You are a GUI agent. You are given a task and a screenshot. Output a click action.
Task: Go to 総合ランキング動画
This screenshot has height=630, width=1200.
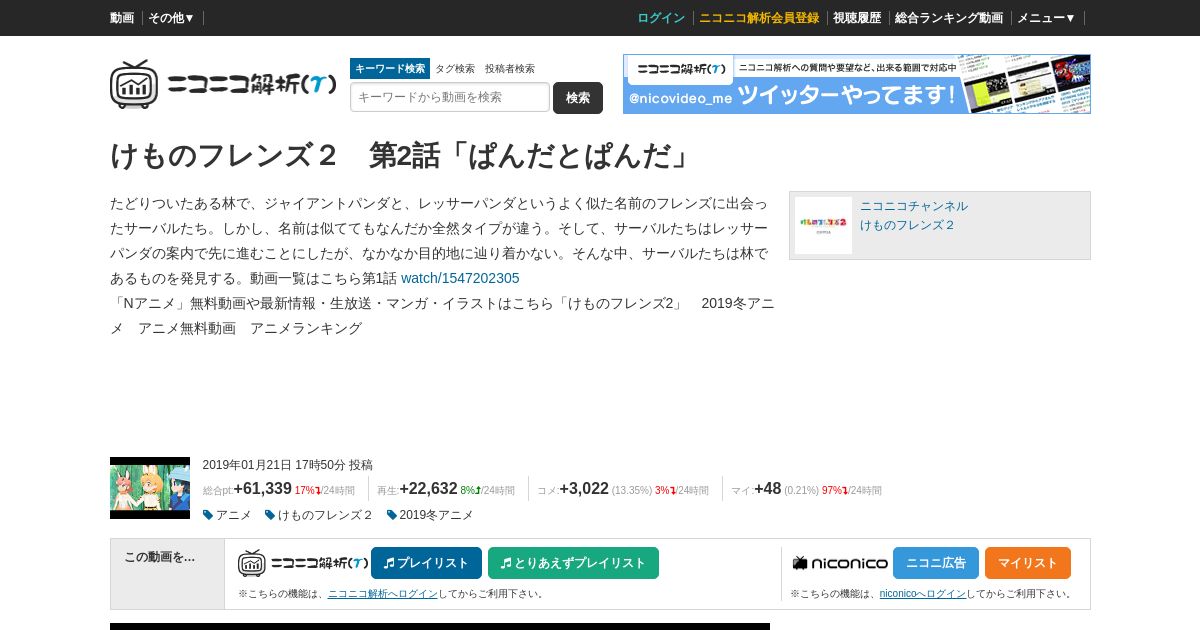click(x=949, y=18)
